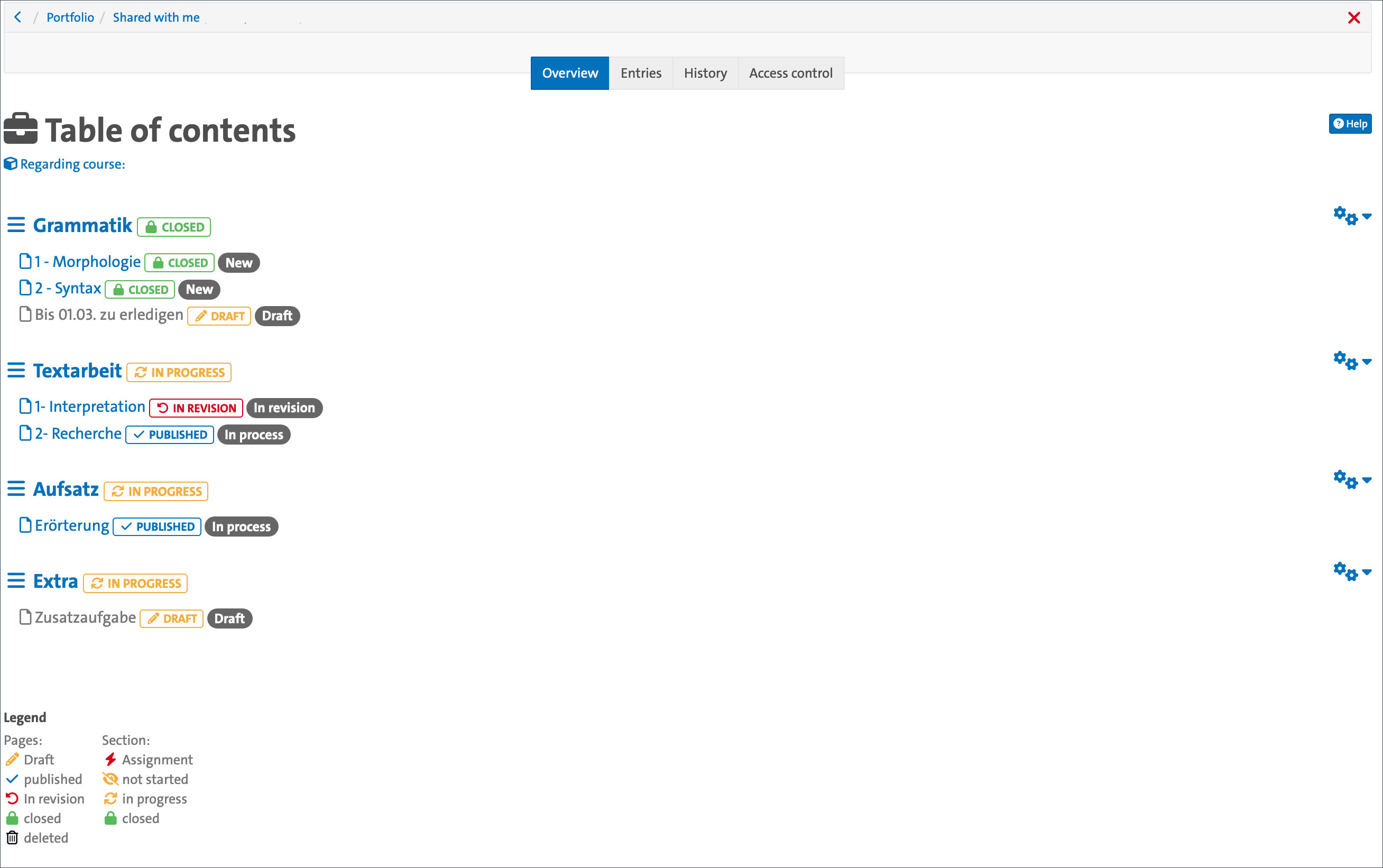Switch to the Entries tab
The width and height of the screenshot is (1383, 868).
tap(640, 73)
